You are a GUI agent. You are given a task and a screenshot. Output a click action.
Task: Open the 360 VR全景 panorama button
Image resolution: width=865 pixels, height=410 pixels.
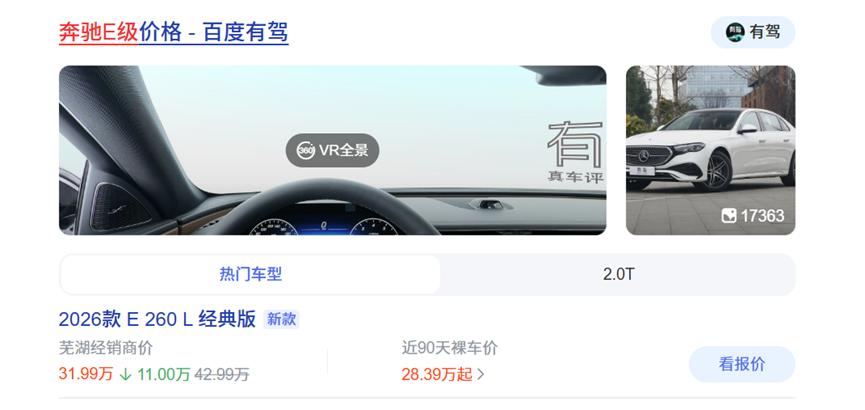click(332, 150)
